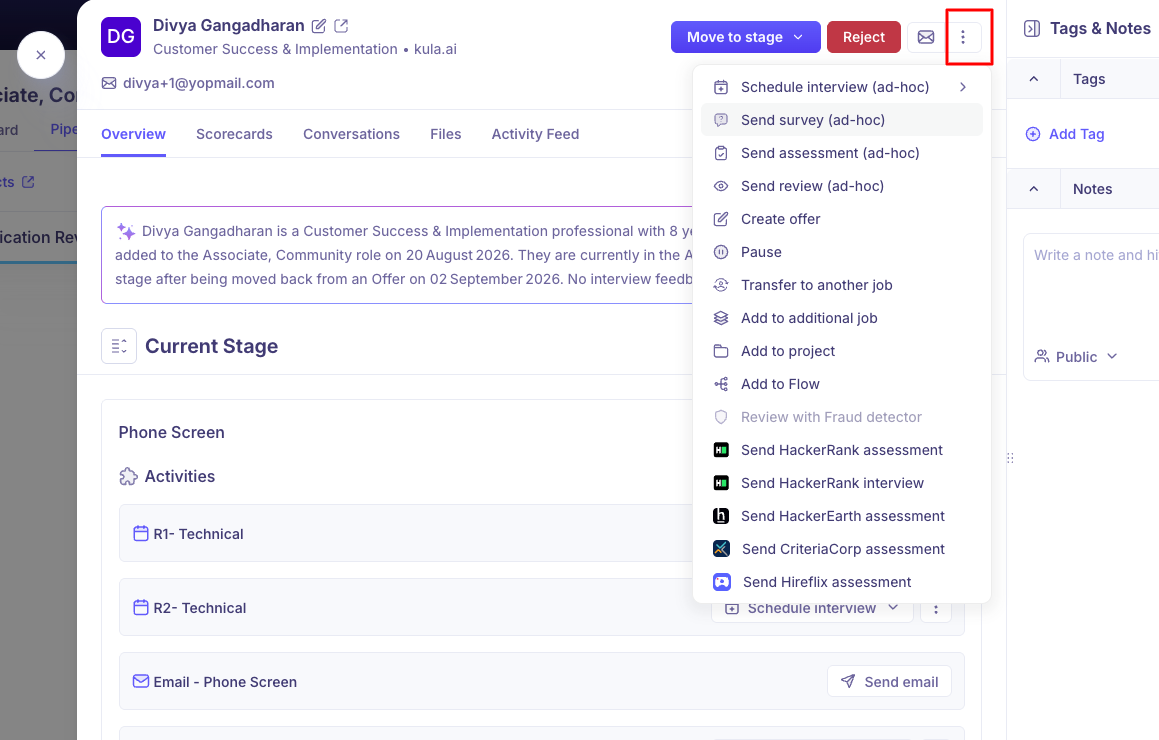Click the Current Stage list toggle icon
1159x740 pixels.
pos(119,346)
